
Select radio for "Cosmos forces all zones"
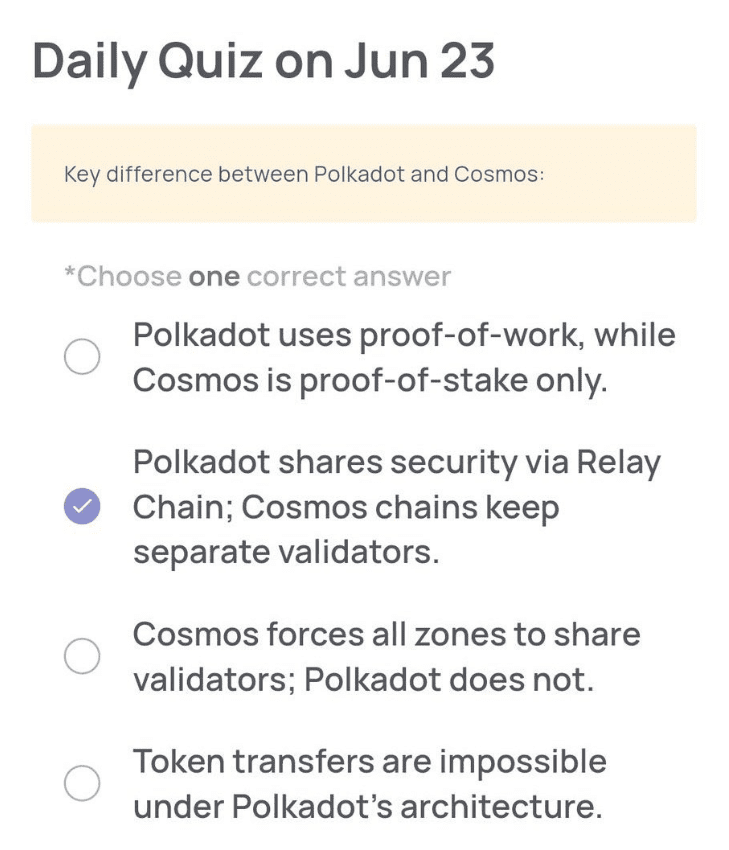(x=82, y=657)
